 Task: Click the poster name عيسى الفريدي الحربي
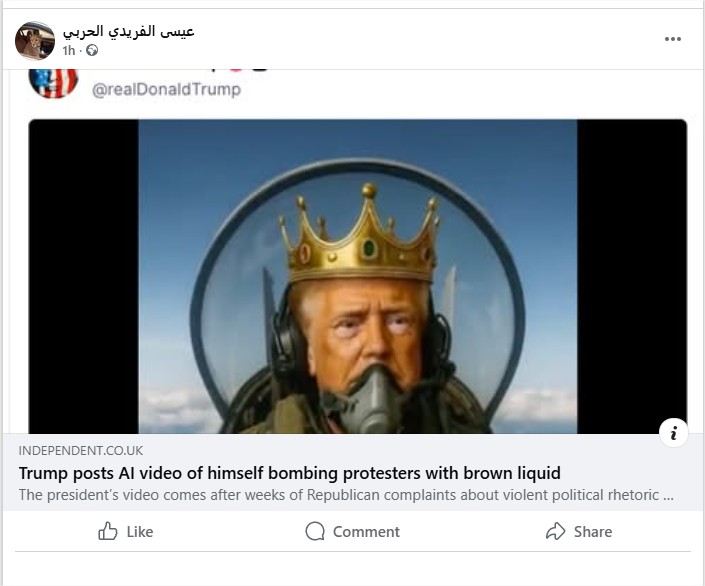point(128,31)
